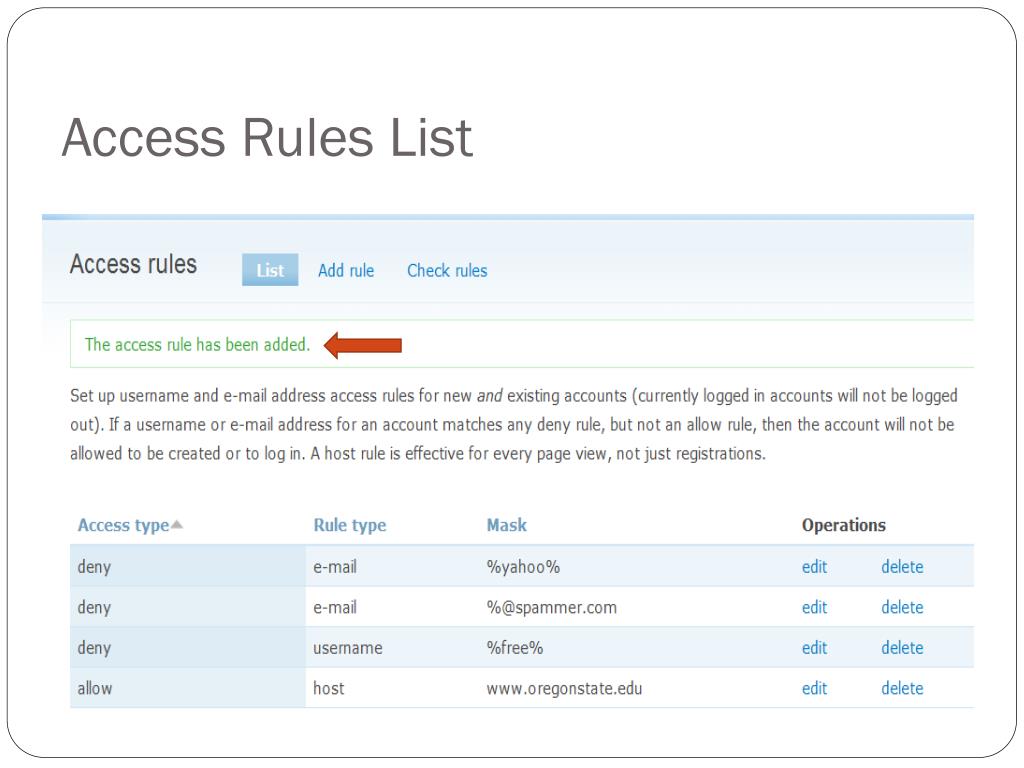This screenshot has width=1024, height=768.
Task: Sort table by Rule type column
Action: 349,525
